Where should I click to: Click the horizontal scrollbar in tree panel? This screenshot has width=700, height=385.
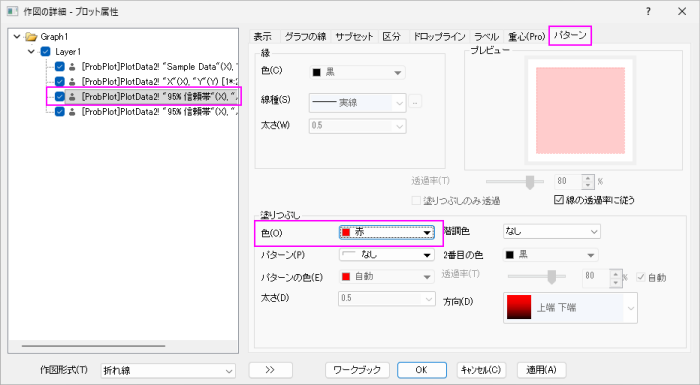pos(94,346)
